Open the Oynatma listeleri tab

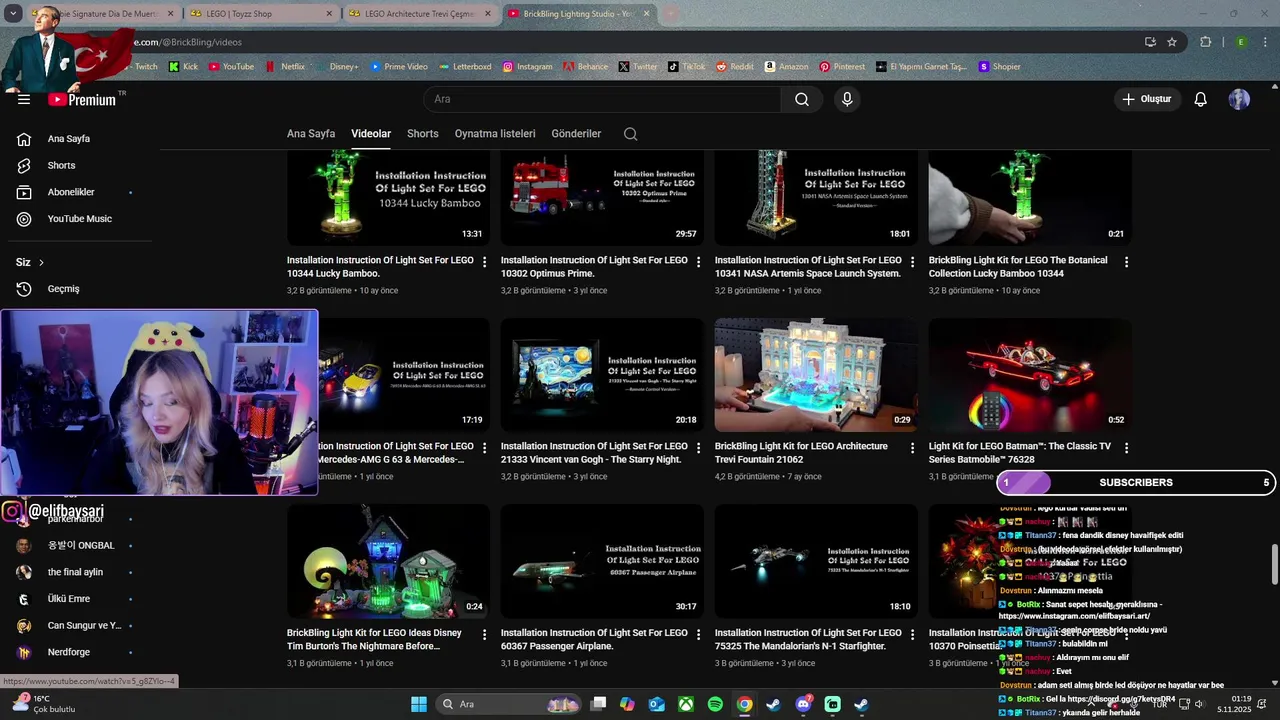[495, 134]
